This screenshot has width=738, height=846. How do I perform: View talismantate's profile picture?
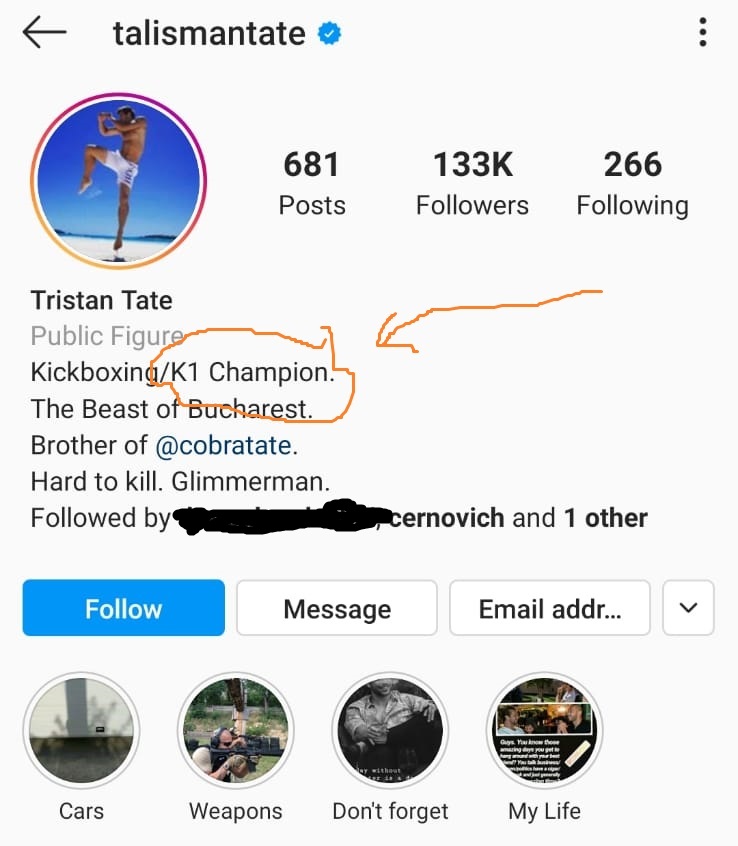click(118, 182)
